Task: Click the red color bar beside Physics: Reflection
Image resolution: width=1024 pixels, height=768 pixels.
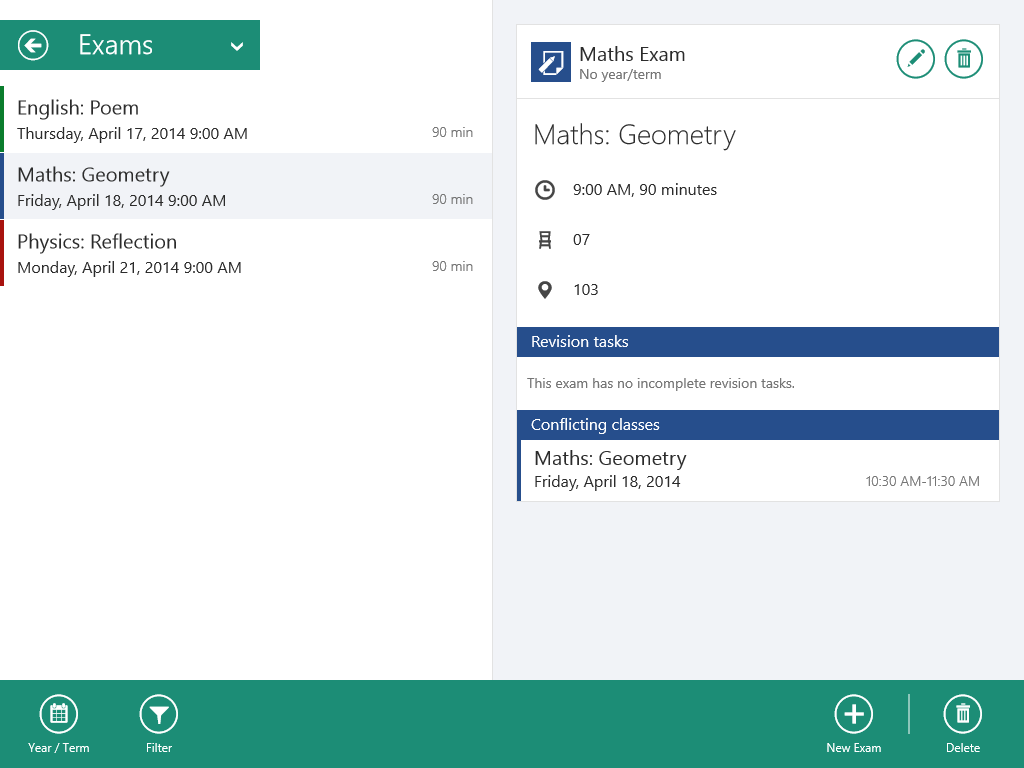Action: tap(2, 253)
